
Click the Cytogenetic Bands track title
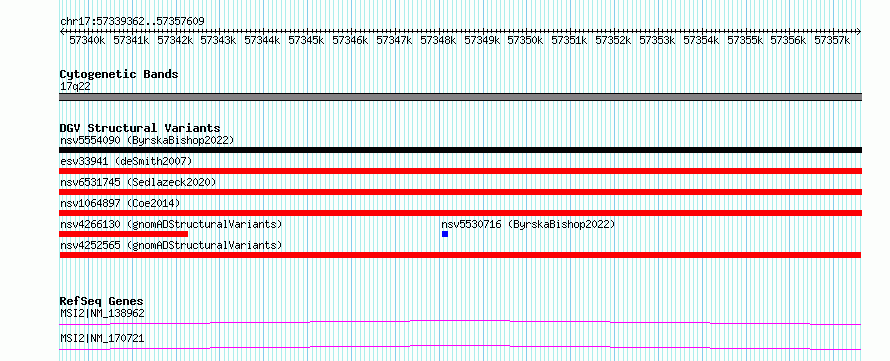click(119, 74)
